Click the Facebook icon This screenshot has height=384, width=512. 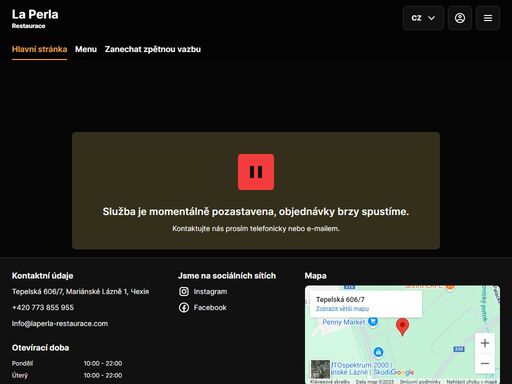[184, 307]
